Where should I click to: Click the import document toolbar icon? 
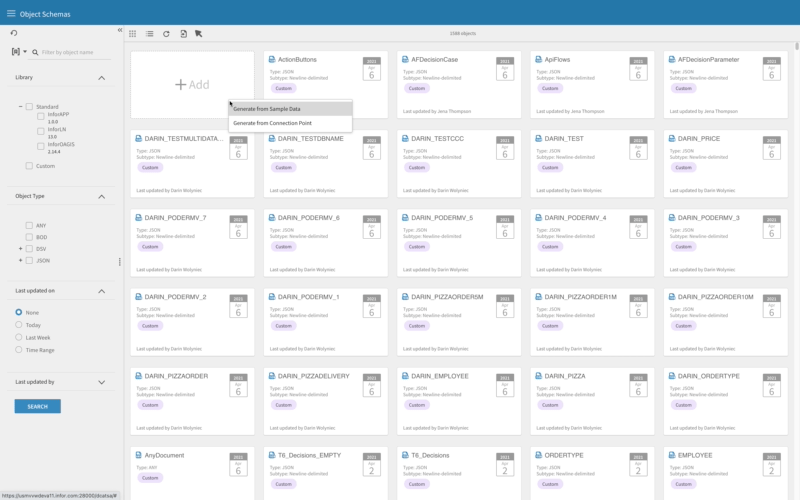(x=182, y=33)
